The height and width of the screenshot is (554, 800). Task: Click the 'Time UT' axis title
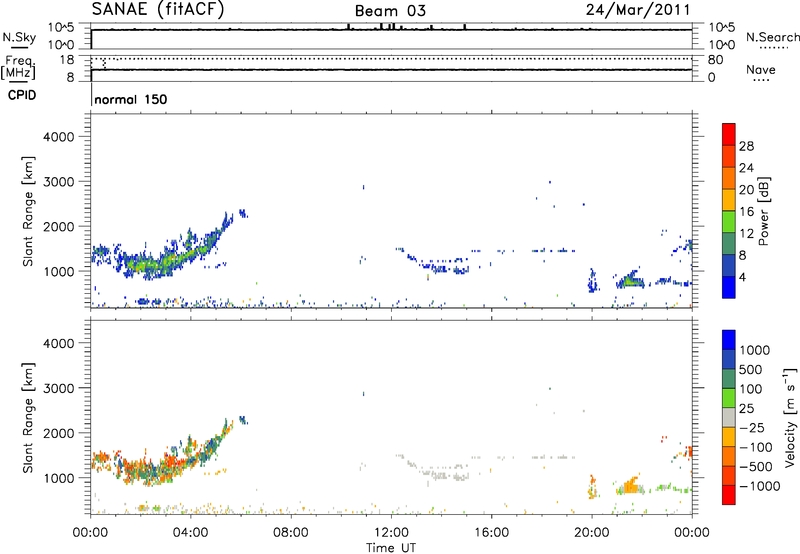(x=391, y=548)
